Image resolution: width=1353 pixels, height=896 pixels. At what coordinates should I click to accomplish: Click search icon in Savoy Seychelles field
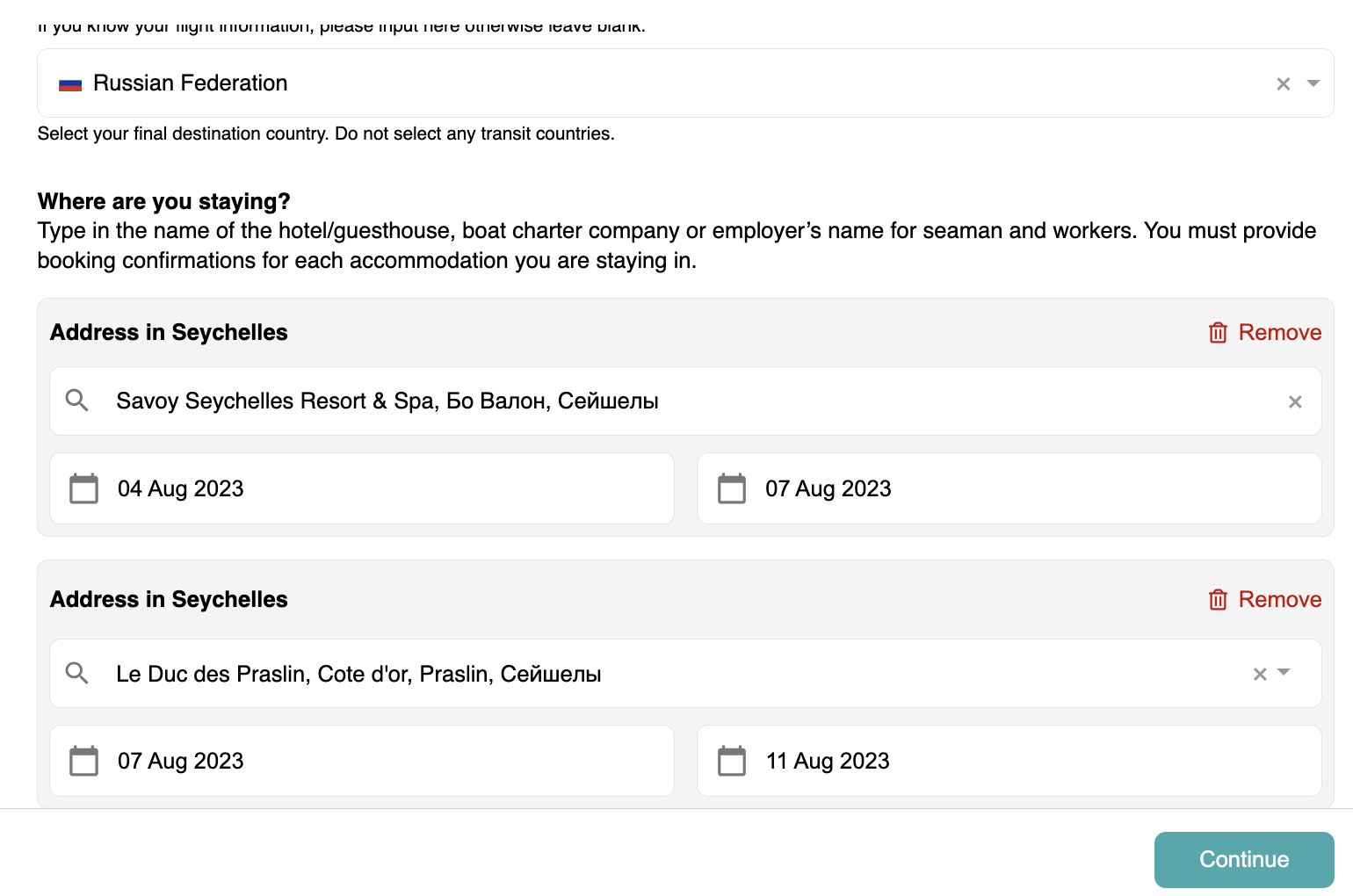pos(77,401)
